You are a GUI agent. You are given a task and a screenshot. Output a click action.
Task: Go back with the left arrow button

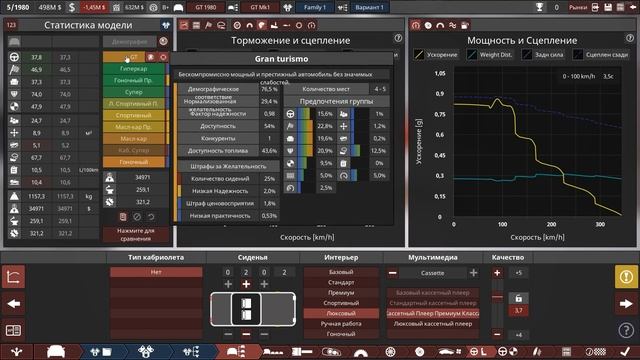click(x=13, y=304)
